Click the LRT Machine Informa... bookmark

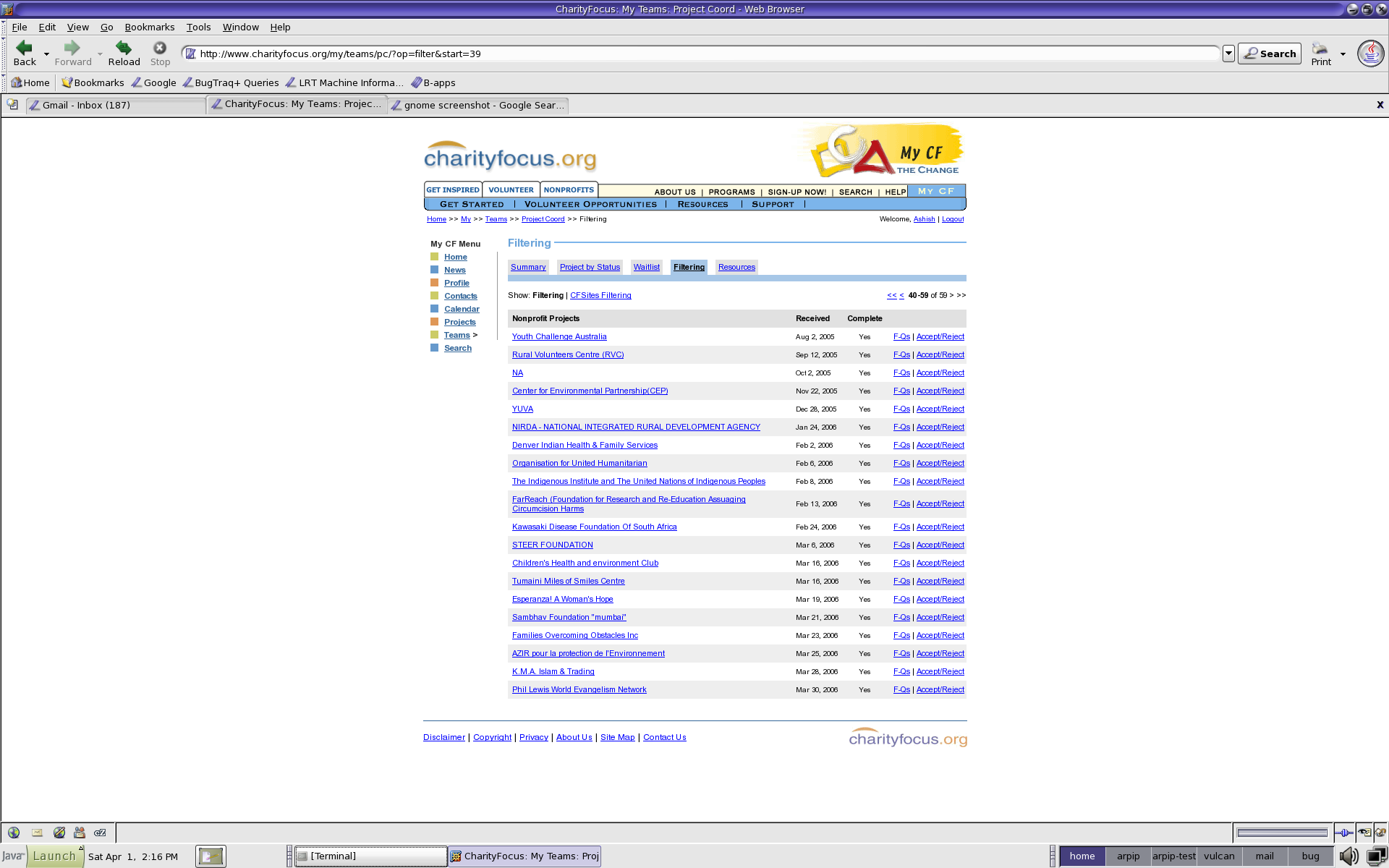344,82
